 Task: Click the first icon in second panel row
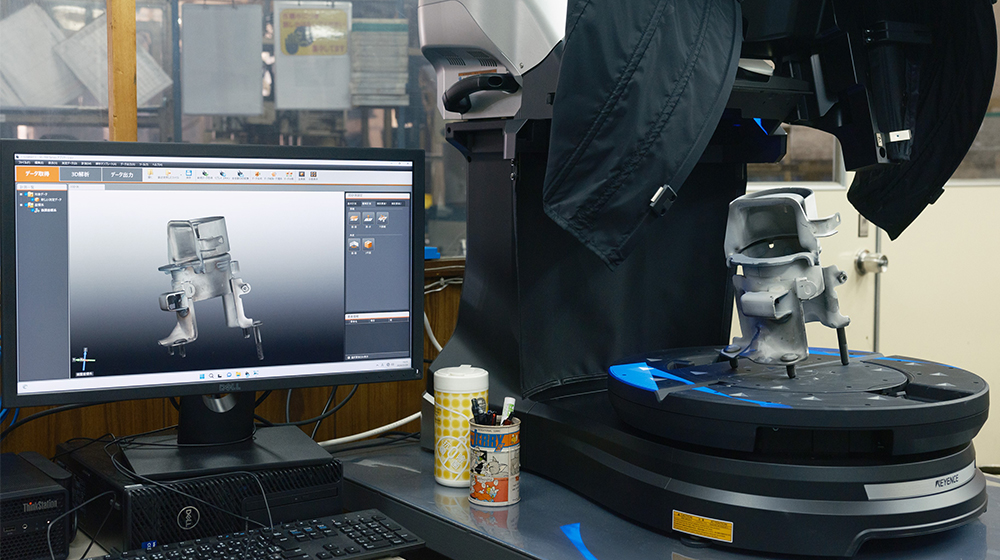tap(354, 243)
